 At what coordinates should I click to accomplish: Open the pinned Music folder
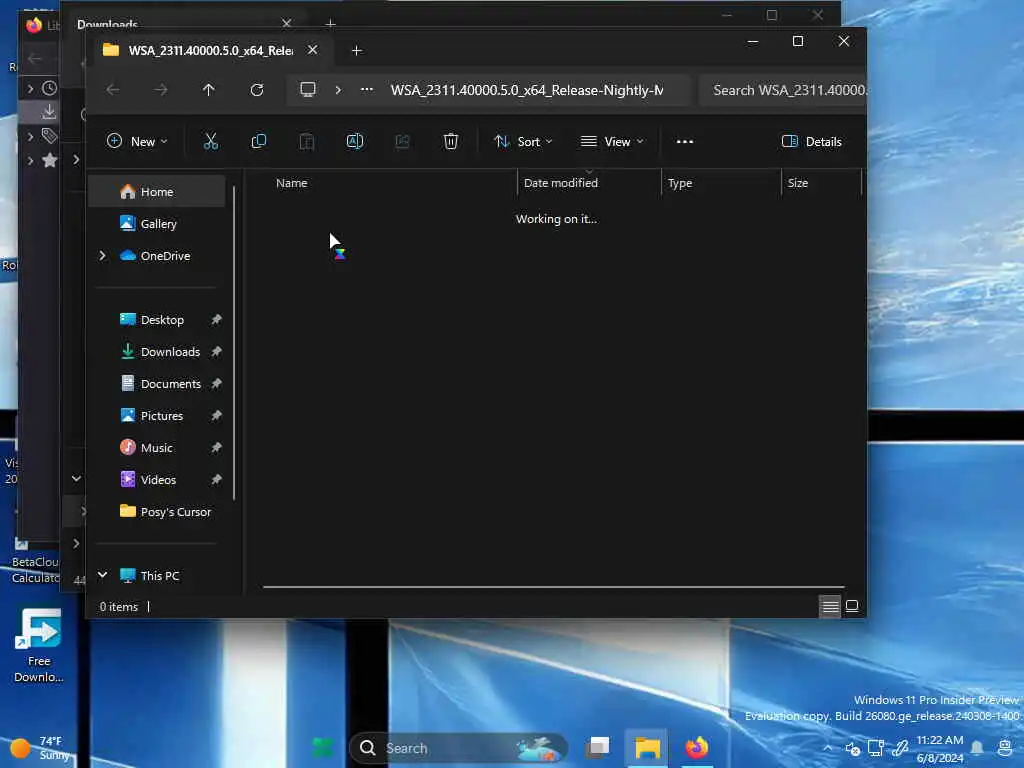(x=157, y=447)
